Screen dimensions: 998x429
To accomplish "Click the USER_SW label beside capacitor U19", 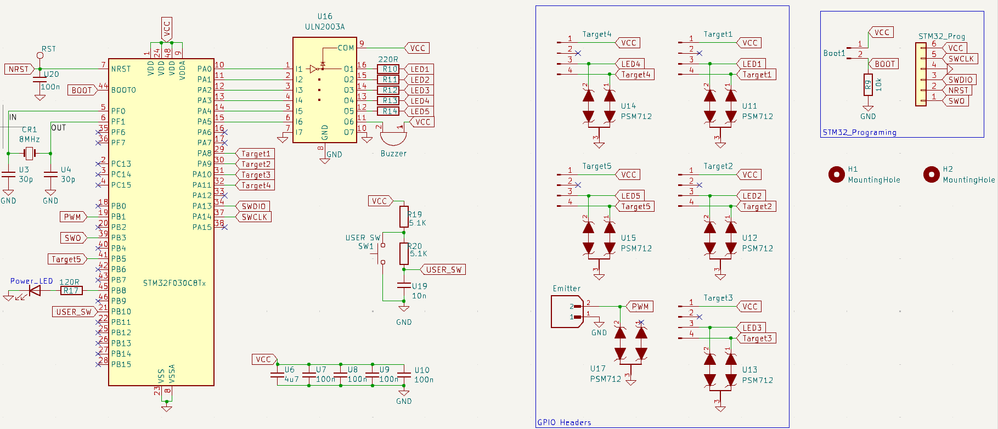I will (x=444, y=270).
